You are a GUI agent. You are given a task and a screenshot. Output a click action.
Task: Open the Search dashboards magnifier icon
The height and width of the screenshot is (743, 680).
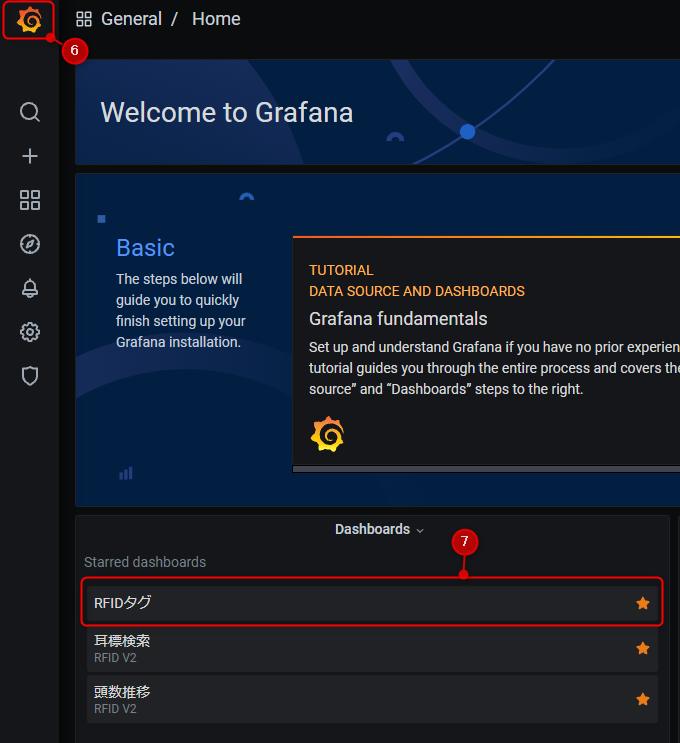[x=30, y=112]
